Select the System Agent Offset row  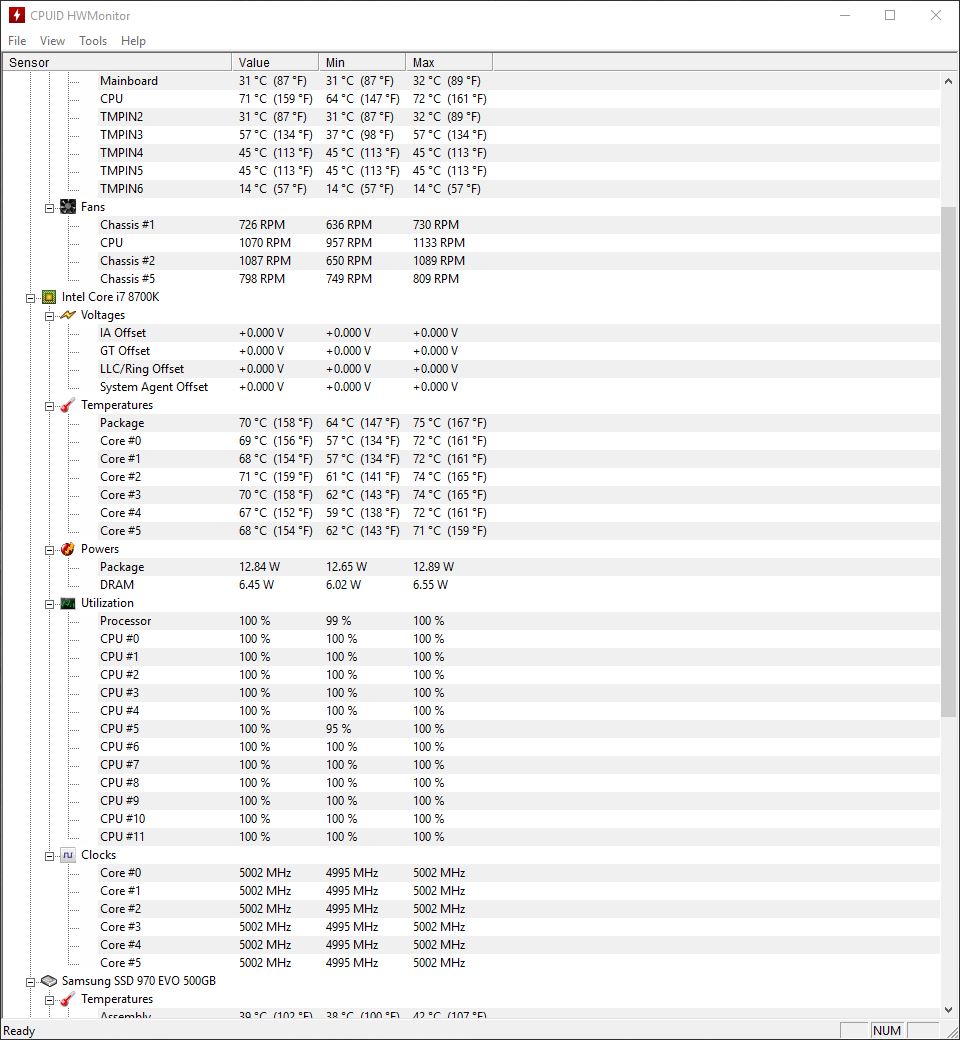[x=519, y=387]
